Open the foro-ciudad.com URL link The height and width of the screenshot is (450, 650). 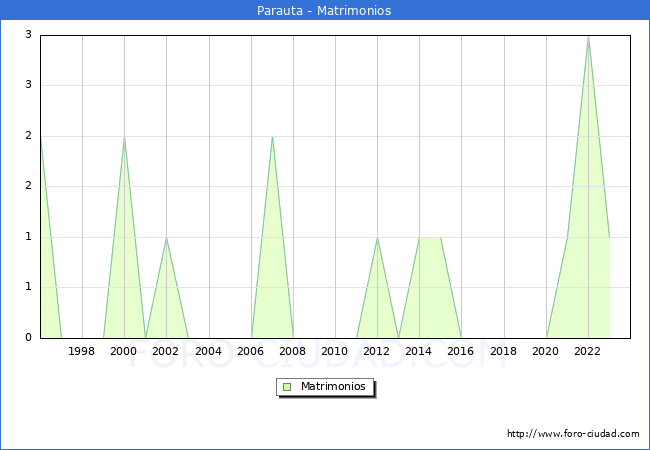573,434
